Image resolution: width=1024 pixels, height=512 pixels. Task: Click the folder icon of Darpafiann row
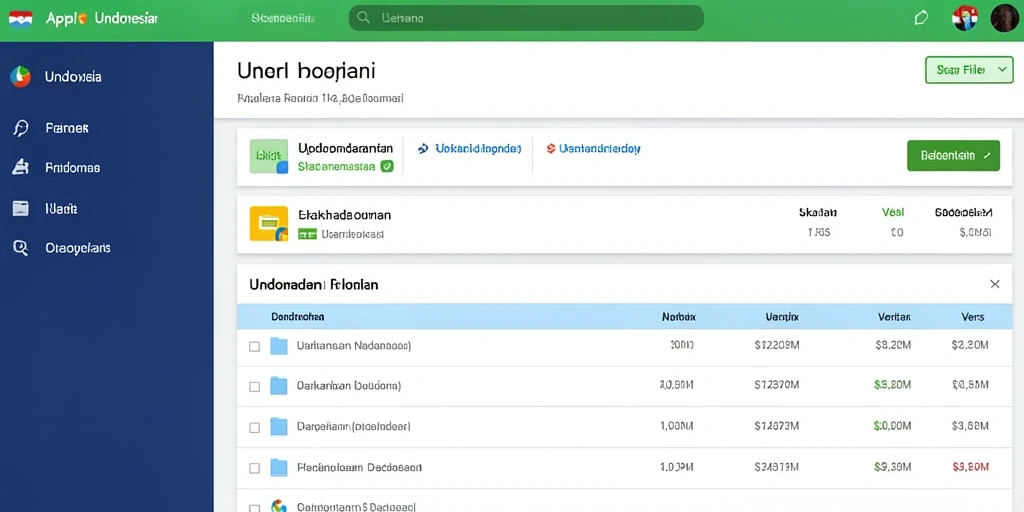[279, 426]
